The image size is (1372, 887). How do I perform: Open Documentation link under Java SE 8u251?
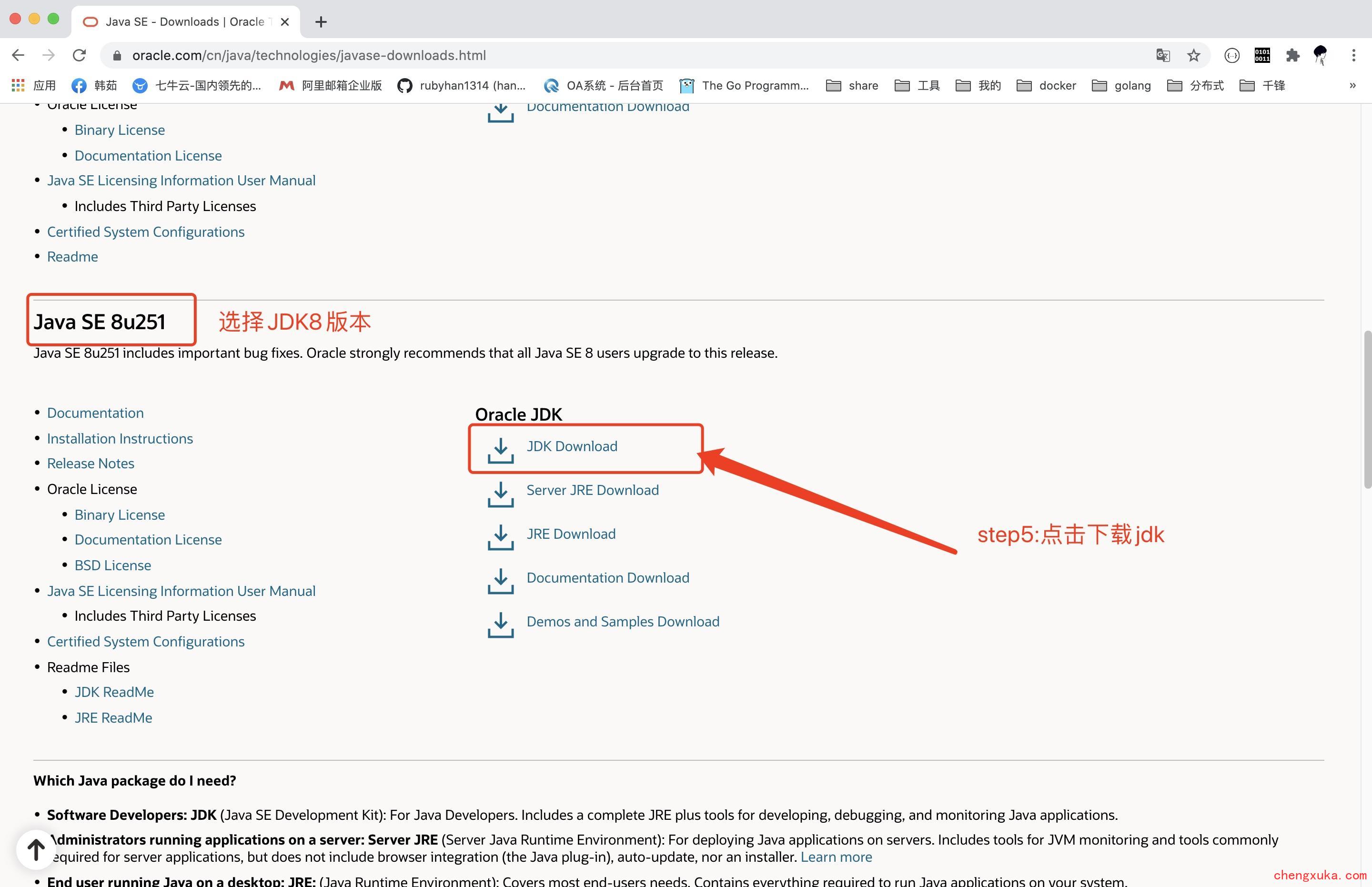coord(95,413)
